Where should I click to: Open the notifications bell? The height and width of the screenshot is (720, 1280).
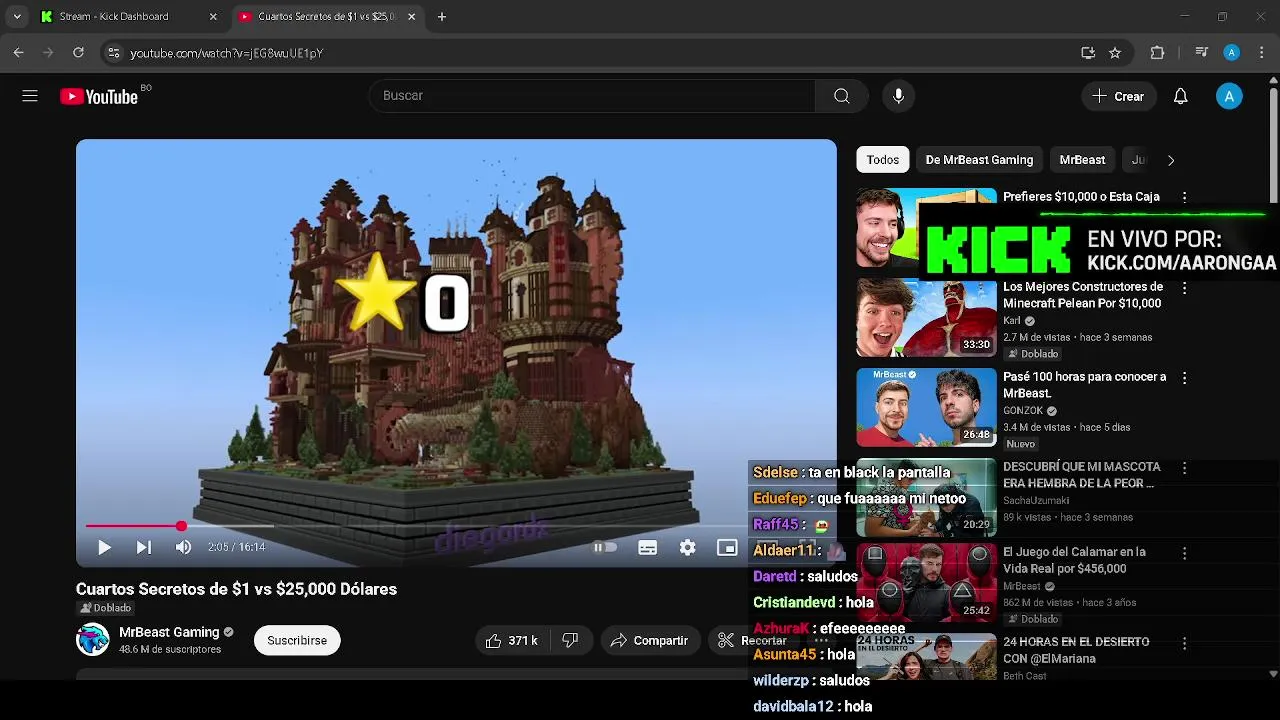tap(1180, 96)
